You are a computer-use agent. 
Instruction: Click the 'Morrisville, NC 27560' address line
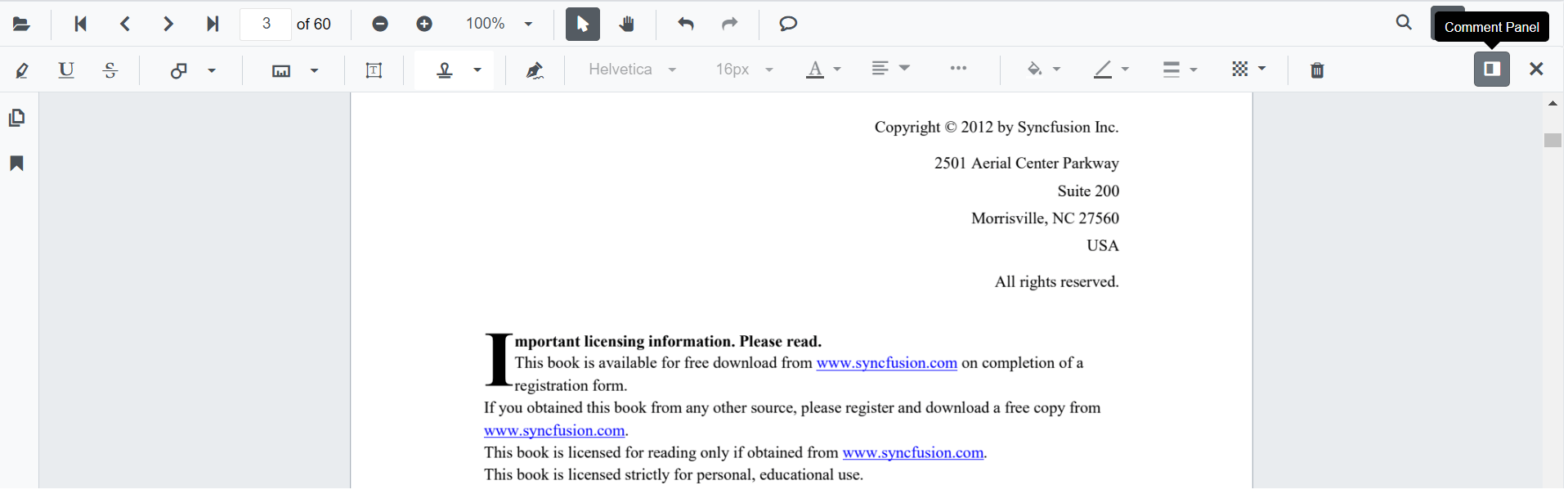coord(1045,218)
